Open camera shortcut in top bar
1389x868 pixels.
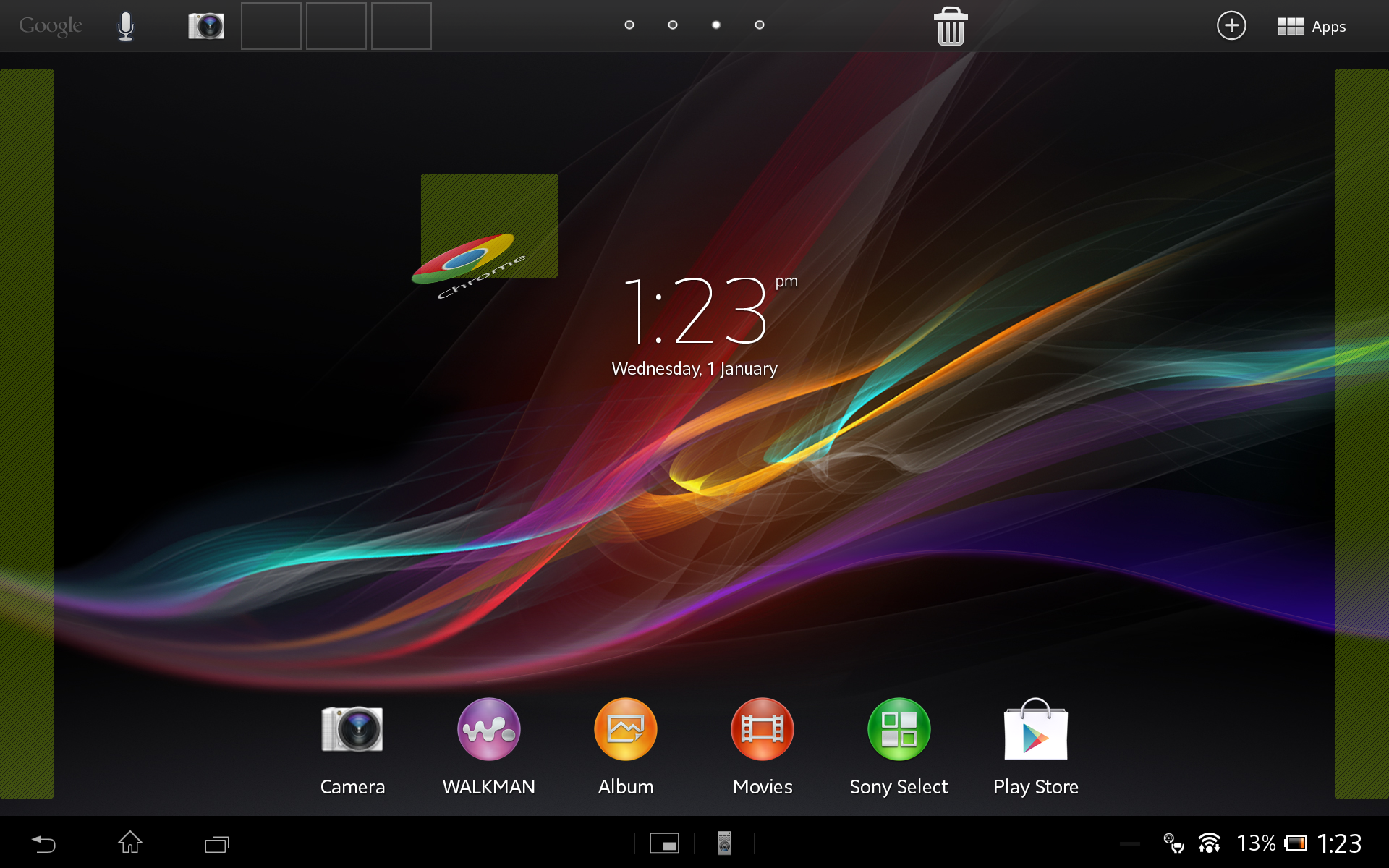click(206, 26)
